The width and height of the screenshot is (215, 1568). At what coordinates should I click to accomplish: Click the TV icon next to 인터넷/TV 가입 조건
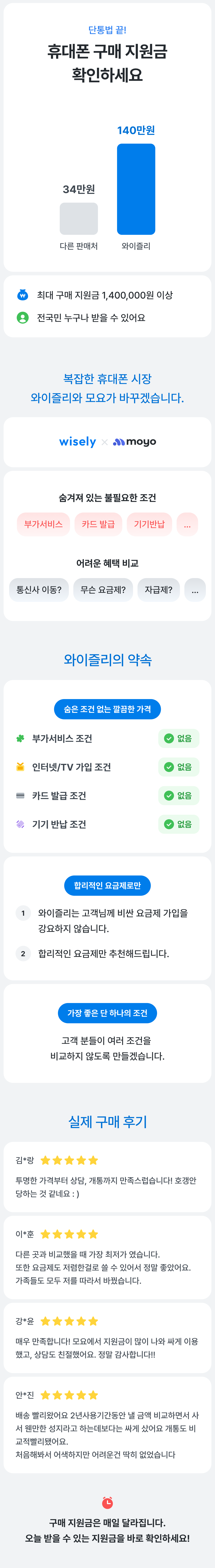(20, 767)
